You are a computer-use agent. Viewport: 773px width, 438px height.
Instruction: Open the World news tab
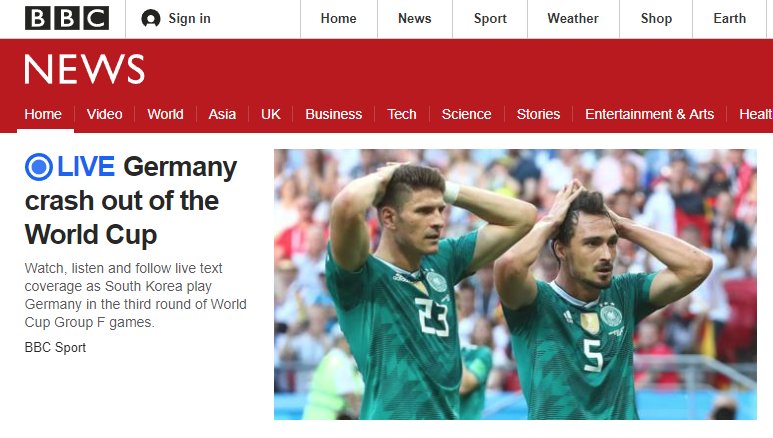[165, 114]
